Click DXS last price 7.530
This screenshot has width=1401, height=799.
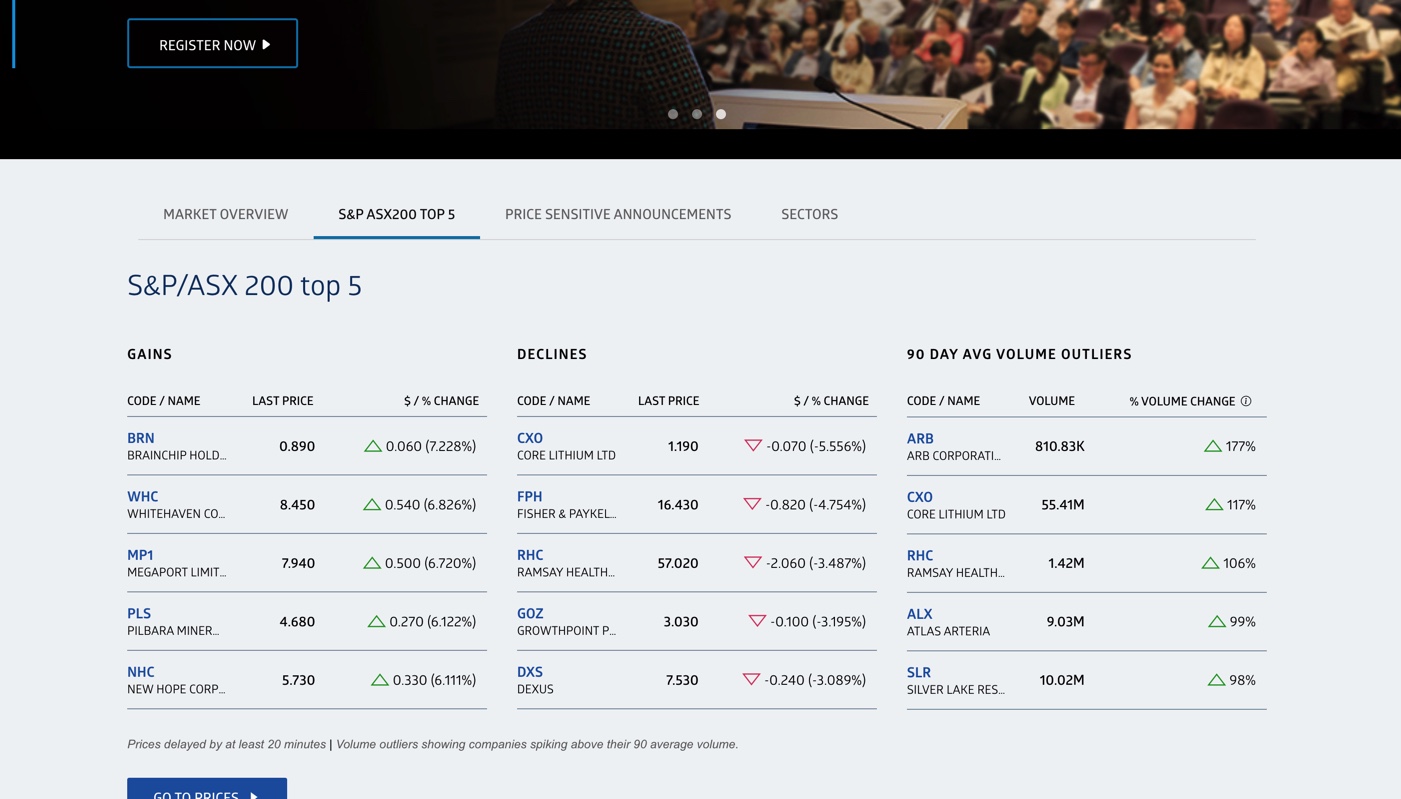click(682, 680)
